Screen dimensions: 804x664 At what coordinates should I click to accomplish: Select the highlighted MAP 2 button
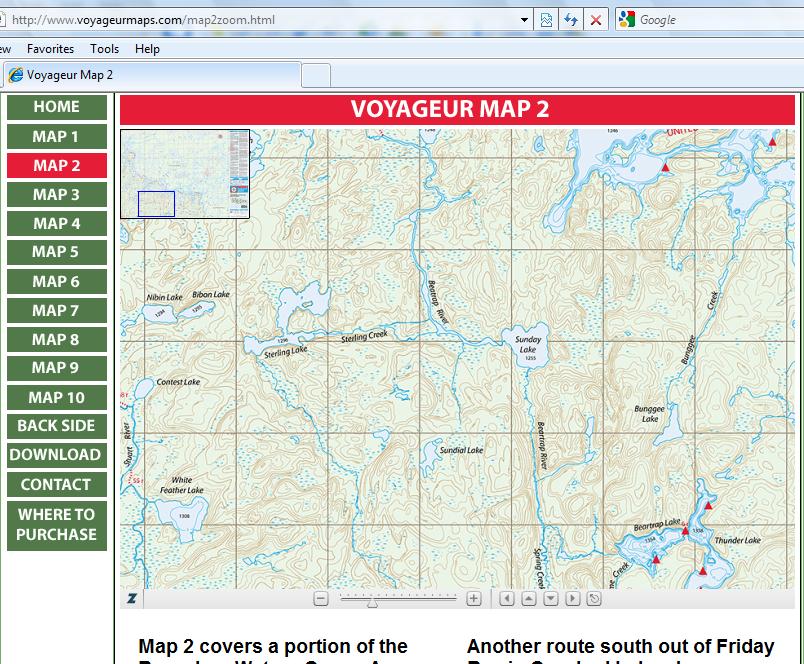click(x=57, y=165)
